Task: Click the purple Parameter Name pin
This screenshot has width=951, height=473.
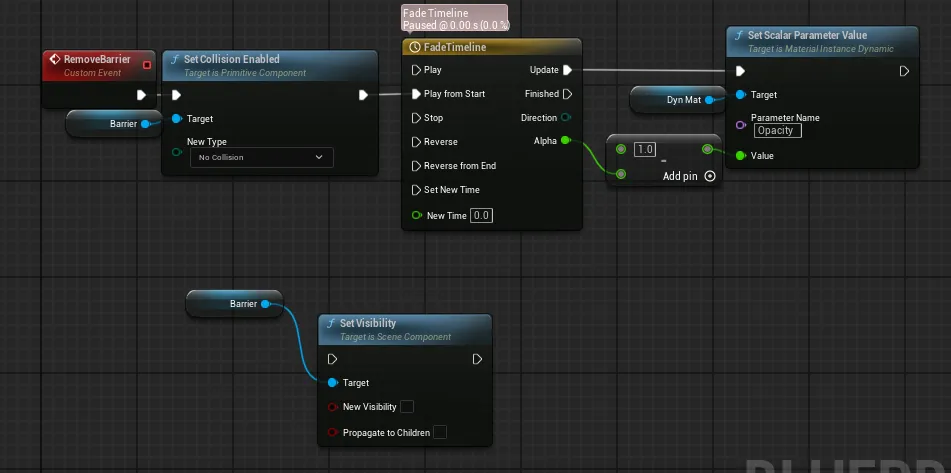Action: click(x=740, y=125)
